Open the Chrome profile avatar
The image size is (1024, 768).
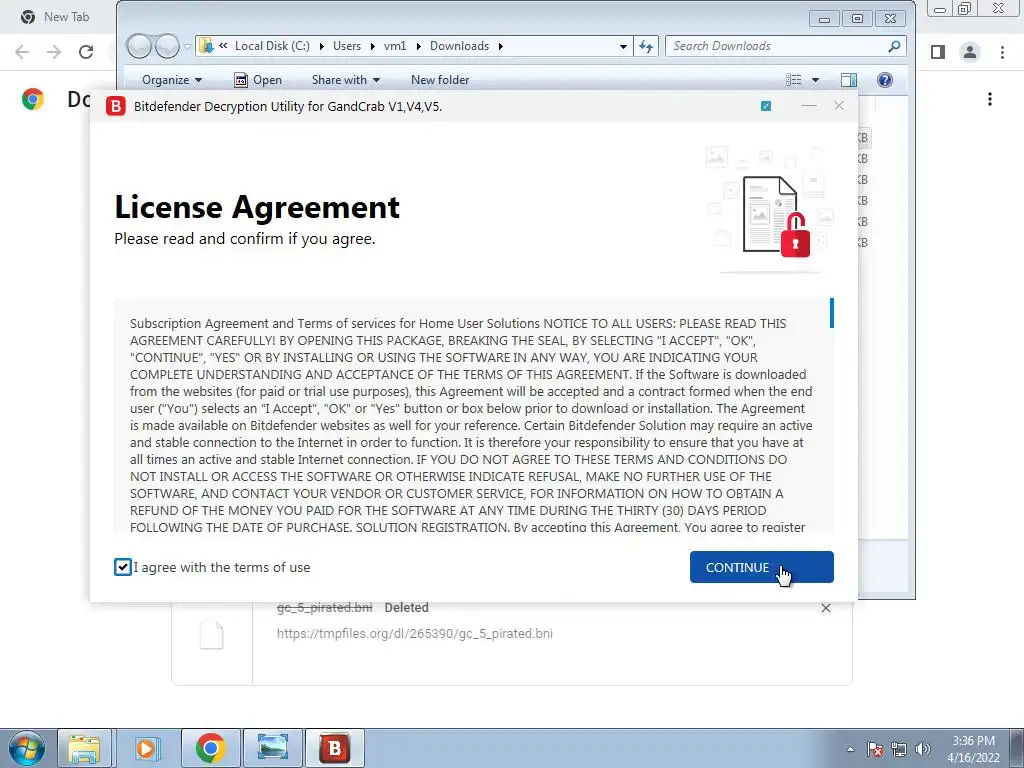coord(970,52)
